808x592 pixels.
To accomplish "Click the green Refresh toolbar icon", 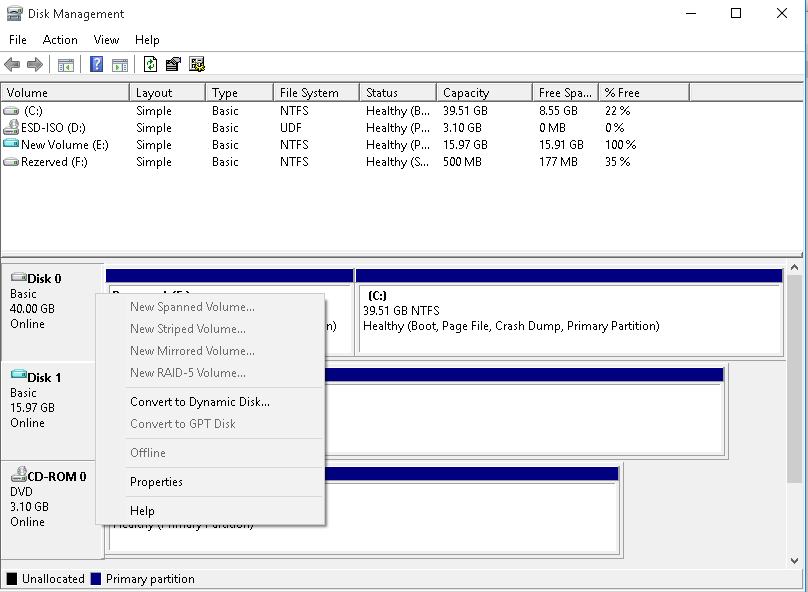I will [150, 64].
